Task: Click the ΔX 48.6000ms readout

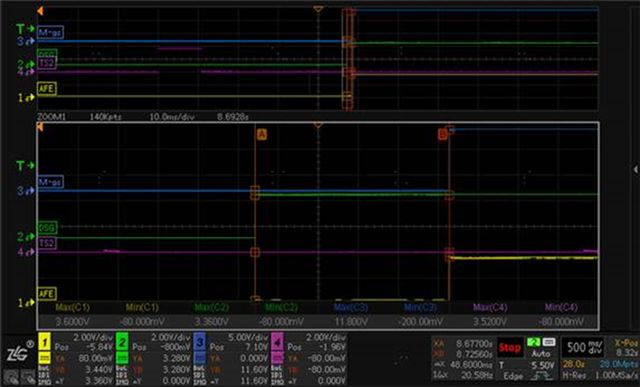Action: 462,365
